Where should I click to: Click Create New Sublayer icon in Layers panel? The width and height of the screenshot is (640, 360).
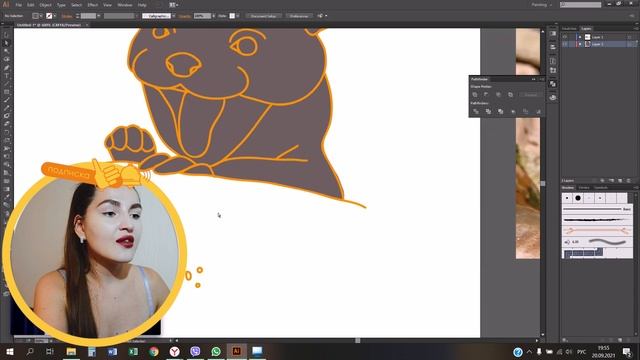pos(611,180)
